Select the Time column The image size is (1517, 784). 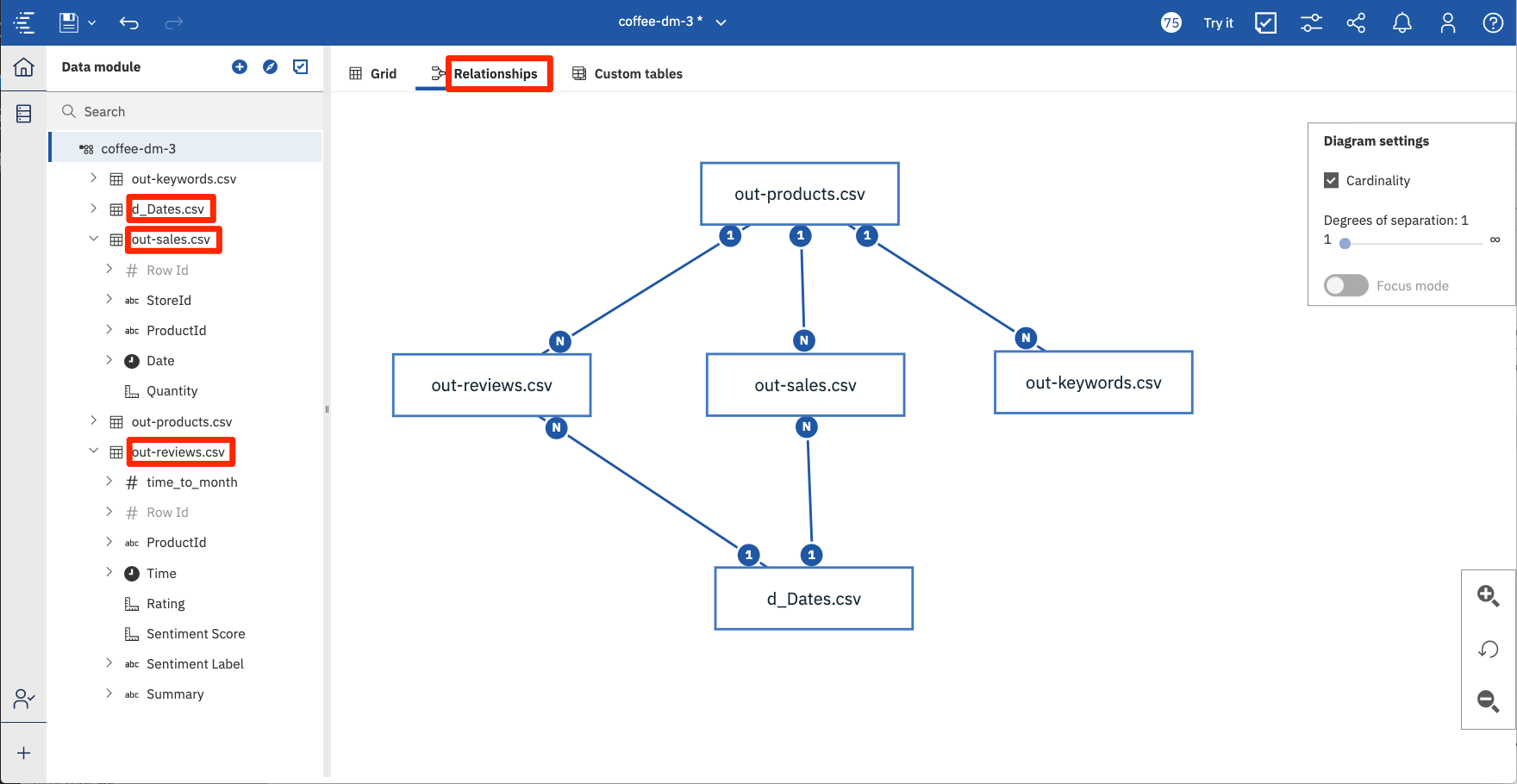[x=161, y=574]
